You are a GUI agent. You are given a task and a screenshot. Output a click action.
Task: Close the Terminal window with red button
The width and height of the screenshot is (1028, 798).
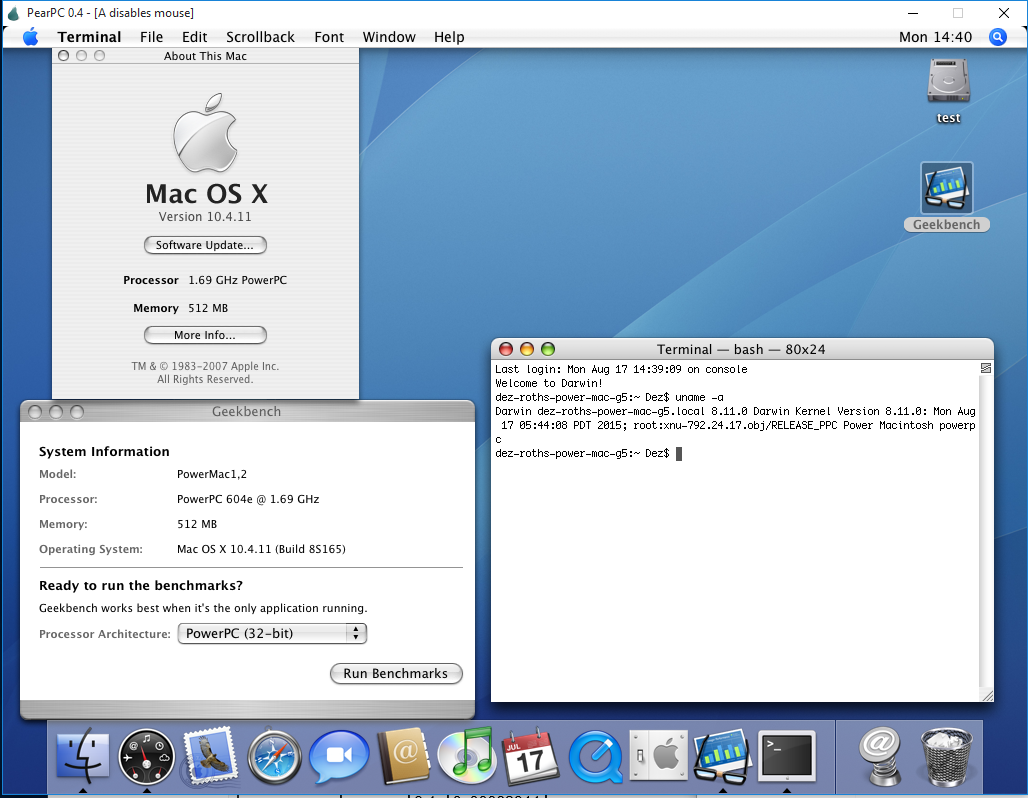[505, 349]
